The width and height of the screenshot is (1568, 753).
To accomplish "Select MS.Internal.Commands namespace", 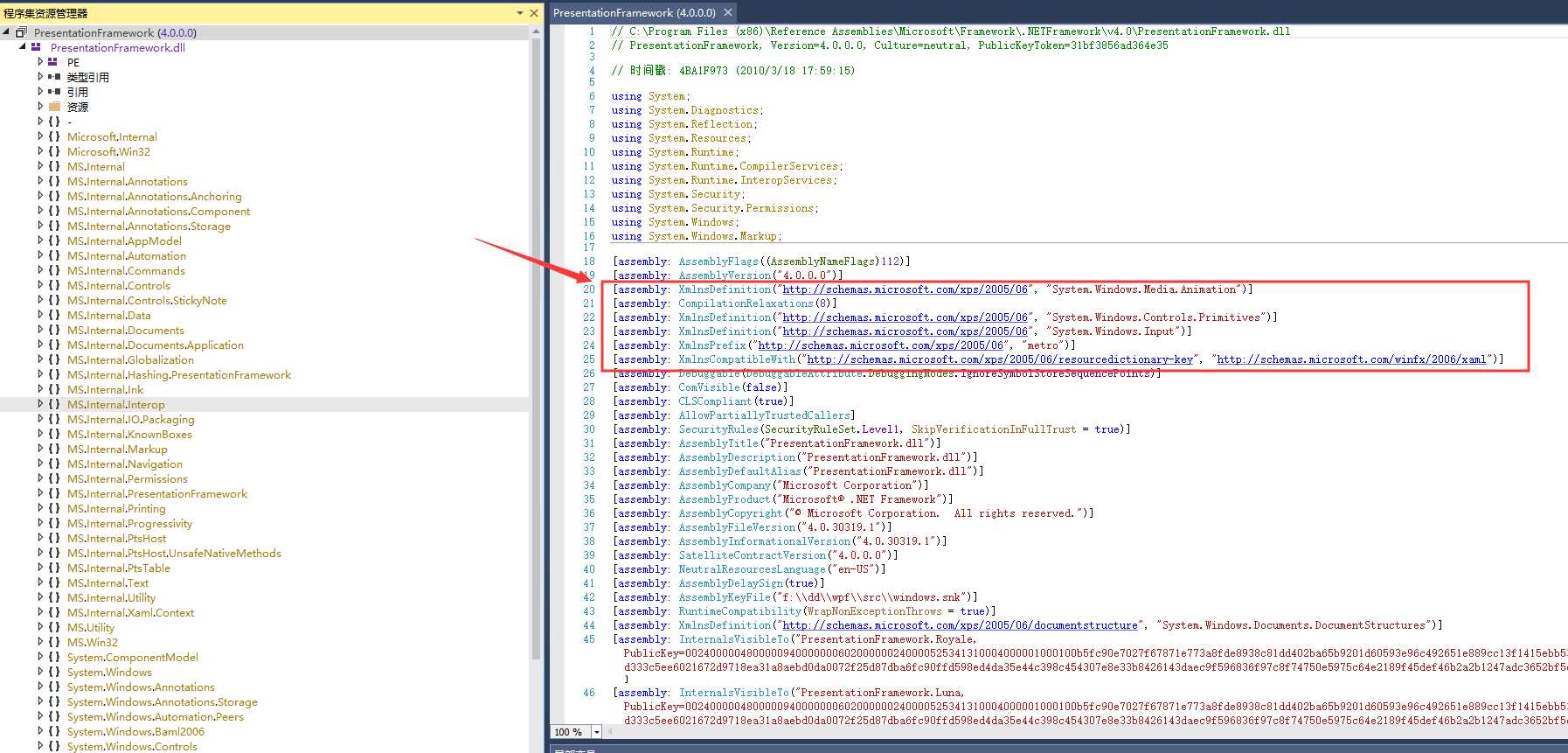I will tap(126, 270).
